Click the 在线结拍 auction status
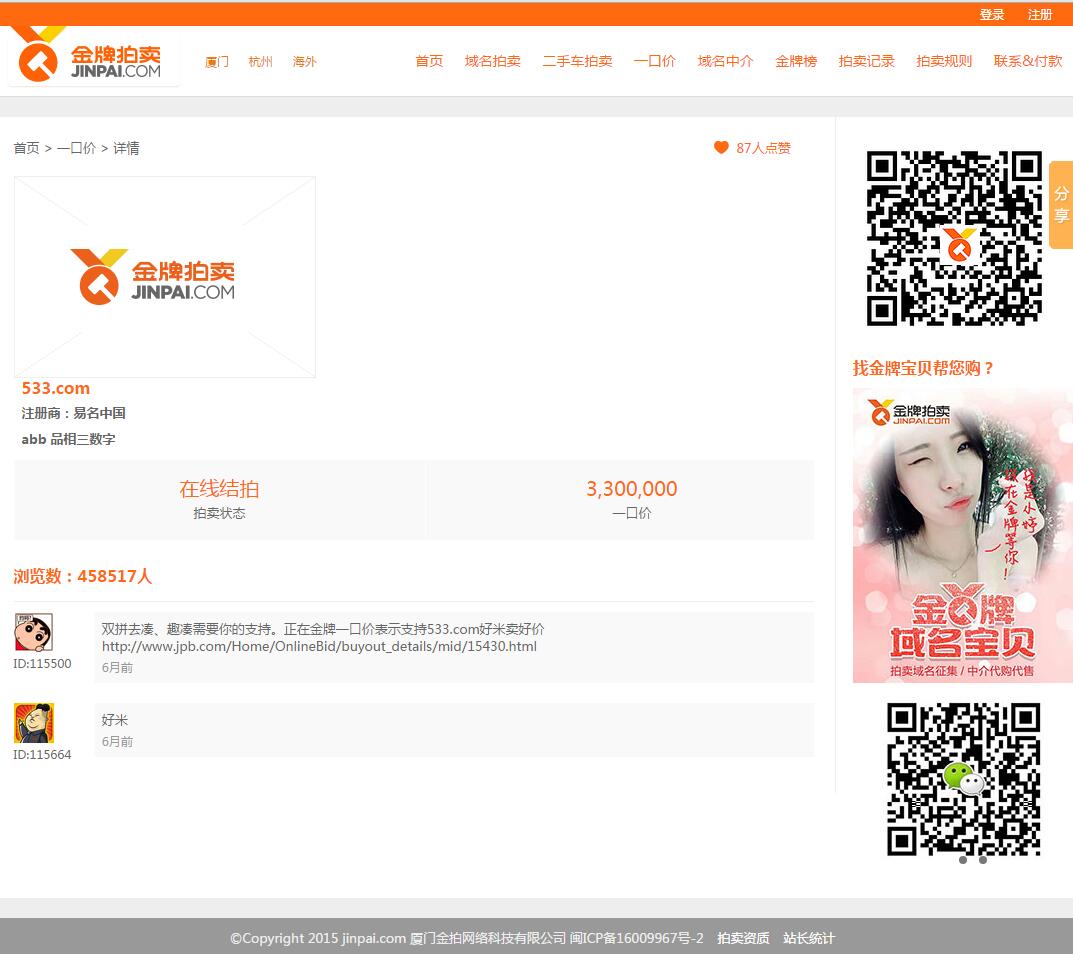 (219, 489)
